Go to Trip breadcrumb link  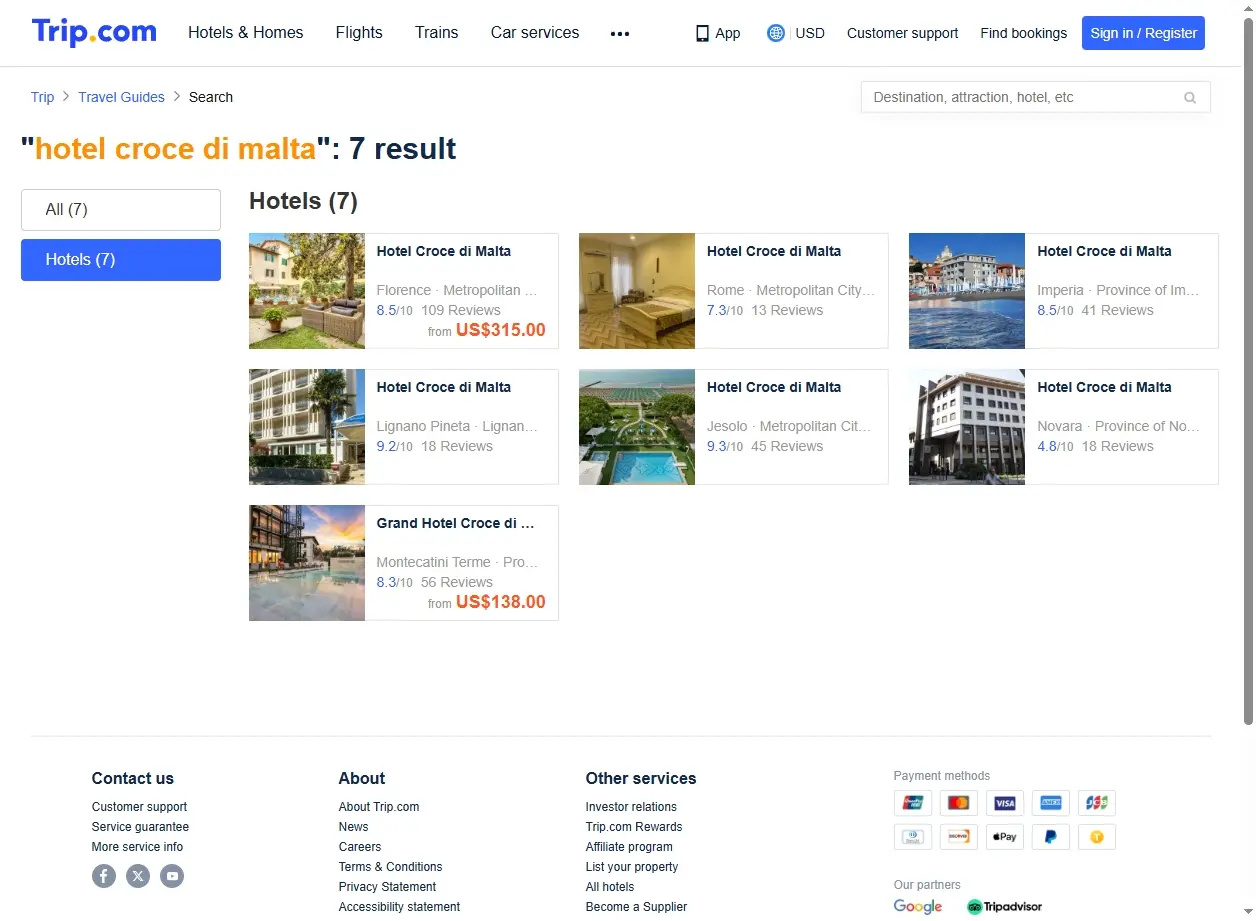(42, 97)
